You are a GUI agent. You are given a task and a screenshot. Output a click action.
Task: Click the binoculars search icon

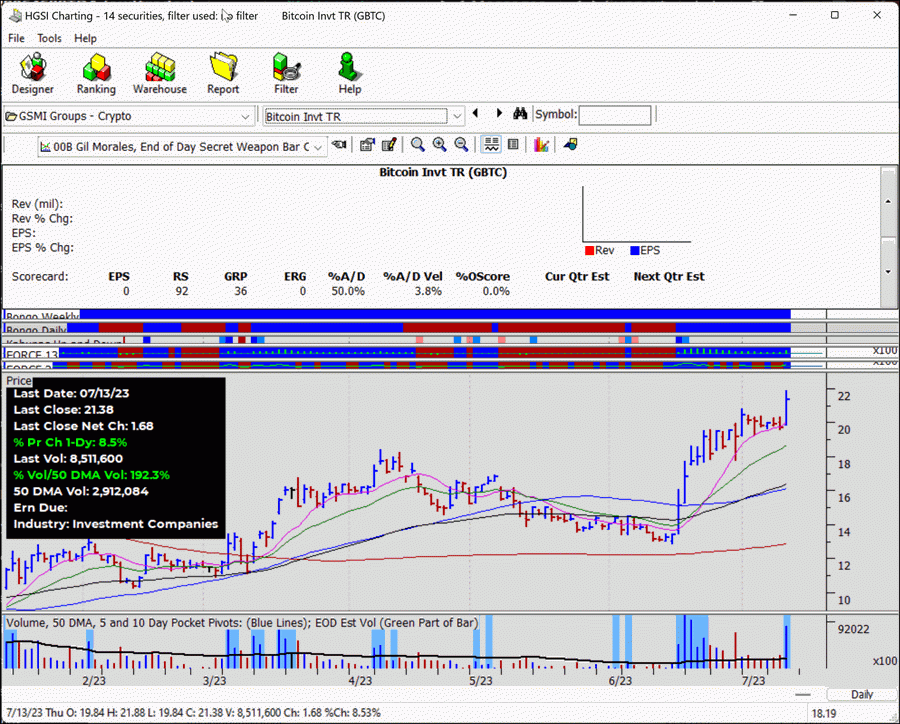520,114
